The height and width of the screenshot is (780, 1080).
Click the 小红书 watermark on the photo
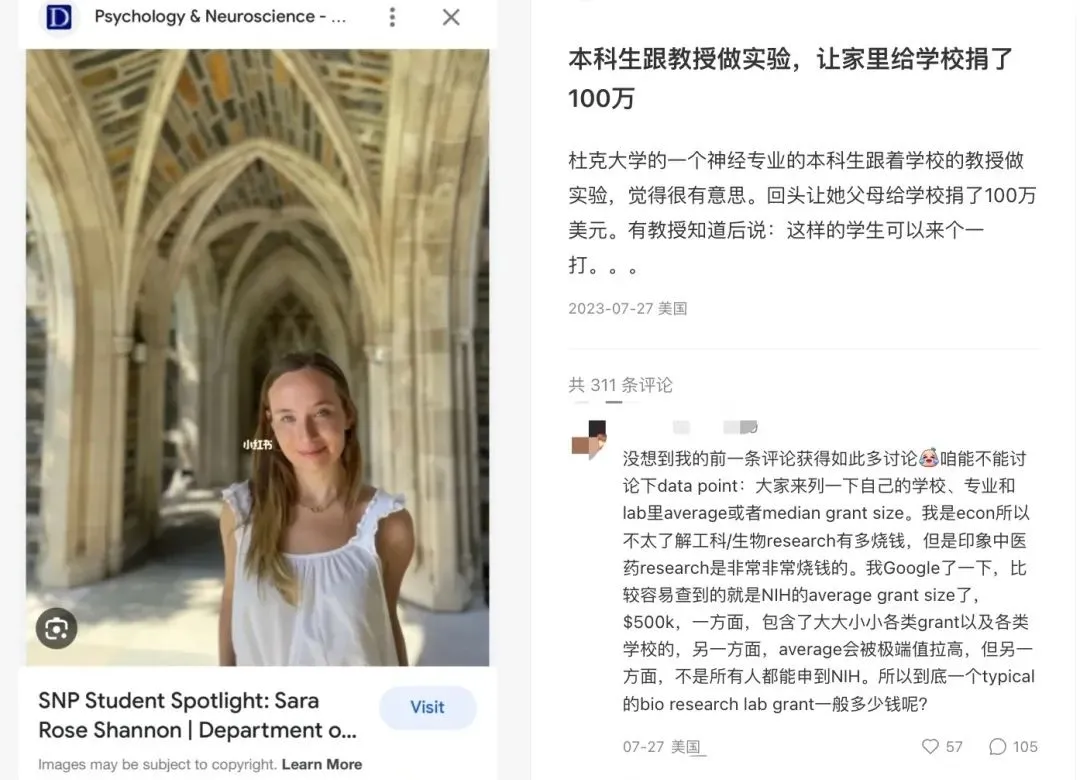coord(257,444)
